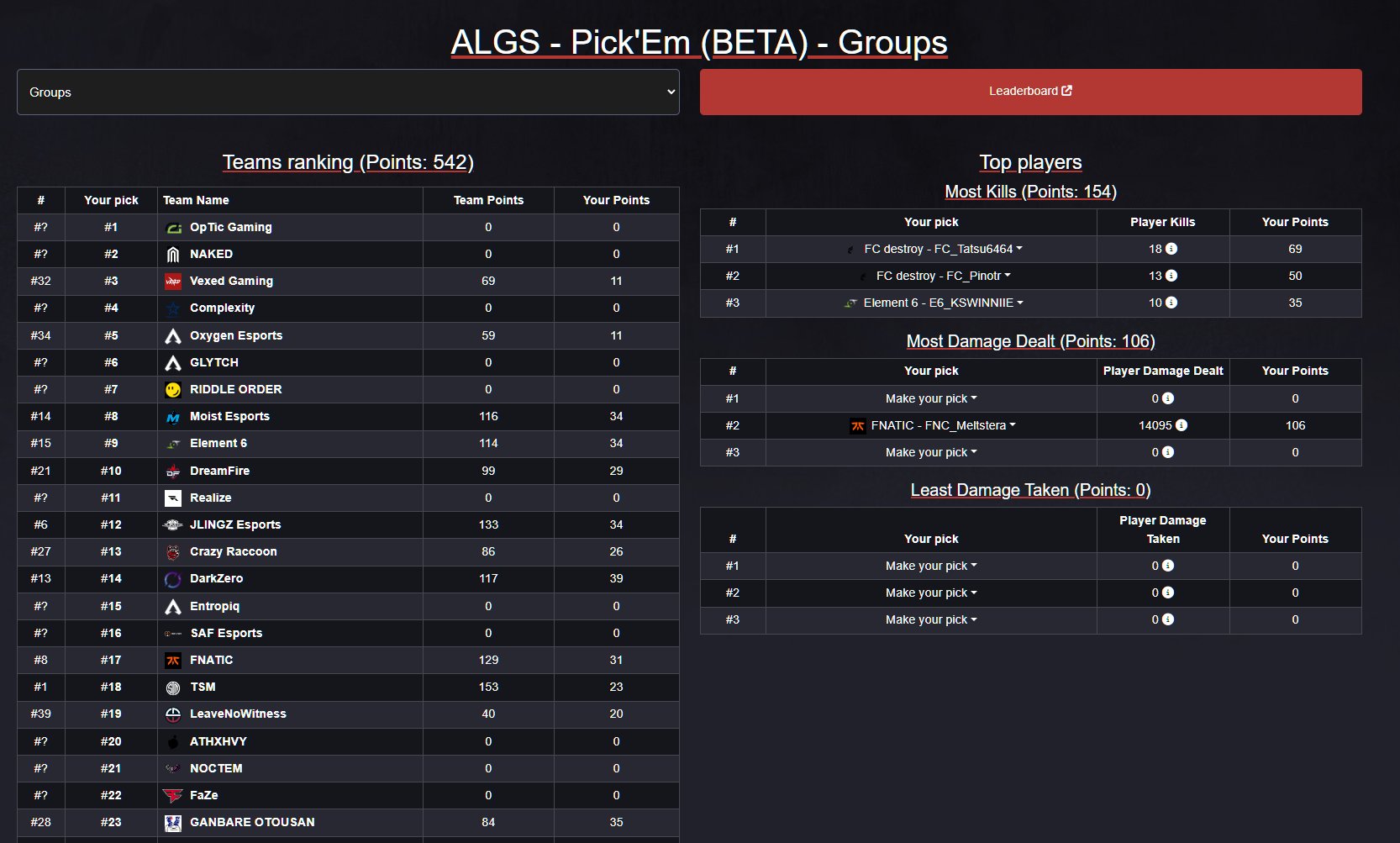Open Element 6 - E6_KSWINNIIE pick dropdown
Image resolution: width=1400 pixels, height=843 pixels.
934,303
